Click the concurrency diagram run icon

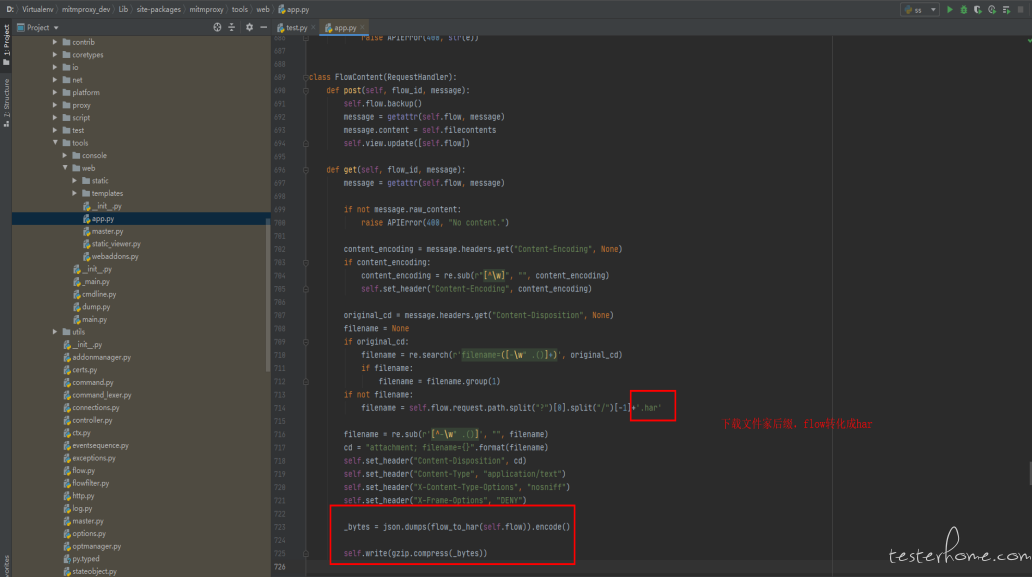pyautogui.click(x=1006, y=9)
